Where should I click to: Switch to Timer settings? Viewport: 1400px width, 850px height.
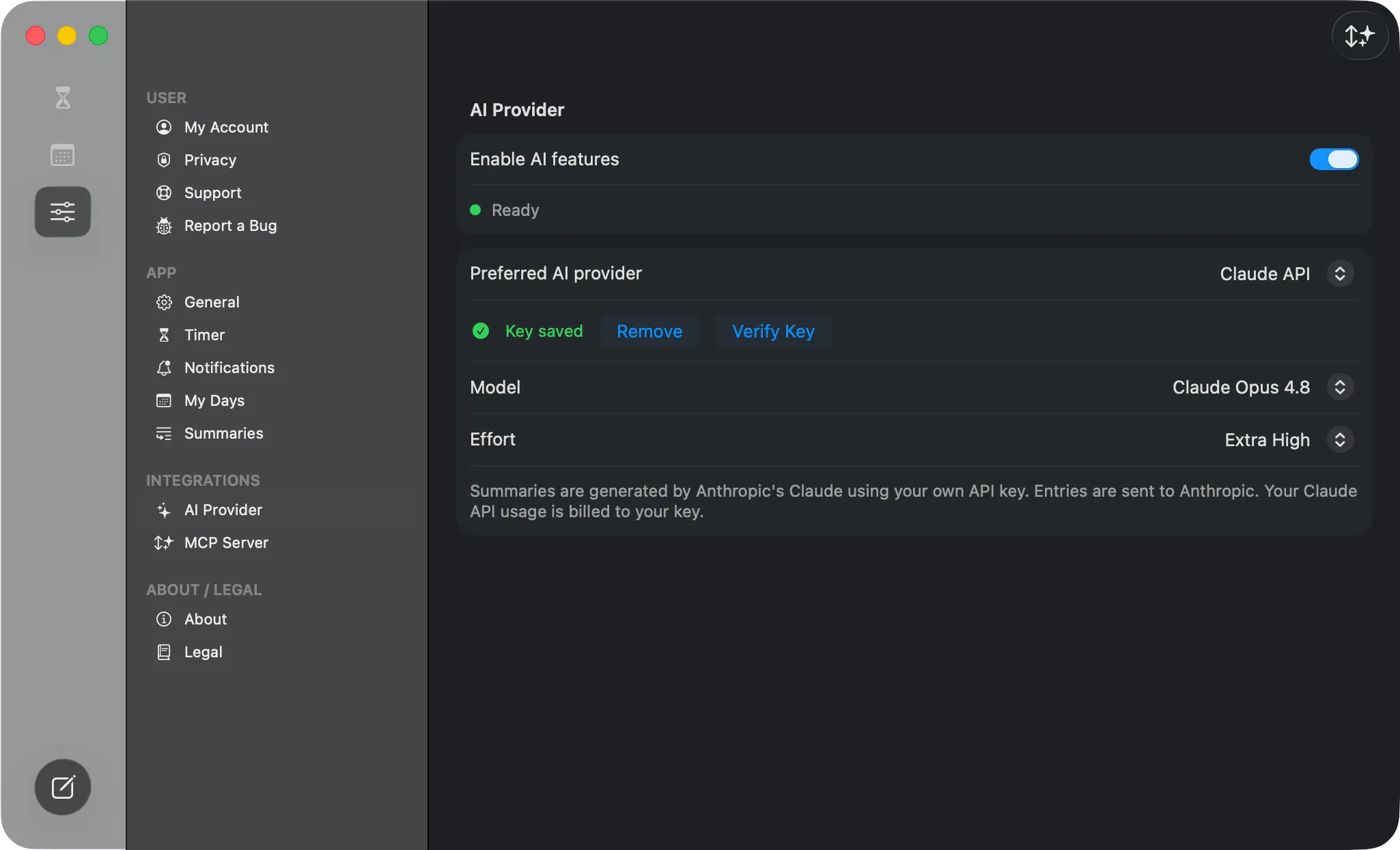pyautogui.click(x=204, y=335)
